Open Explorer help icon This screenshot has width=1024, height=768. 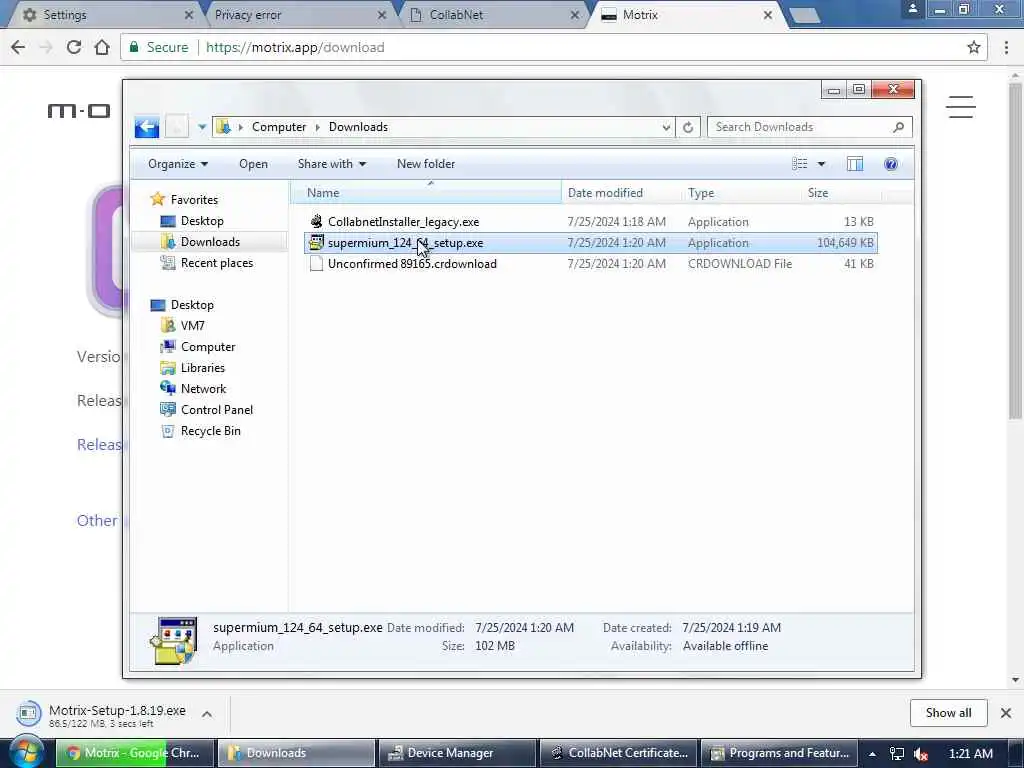(x=890, y=164)
